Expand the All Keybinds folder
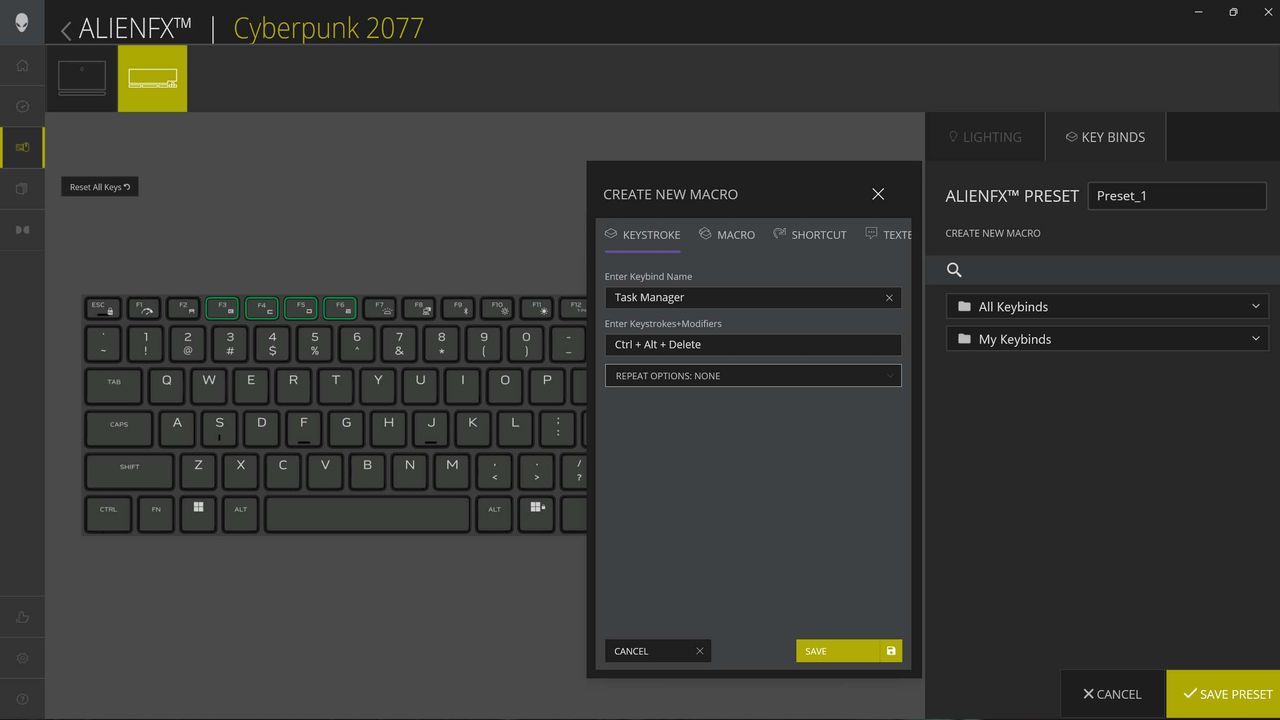Image resolution: width=1280 pixels, height=720 pixels. (1107, 307)
